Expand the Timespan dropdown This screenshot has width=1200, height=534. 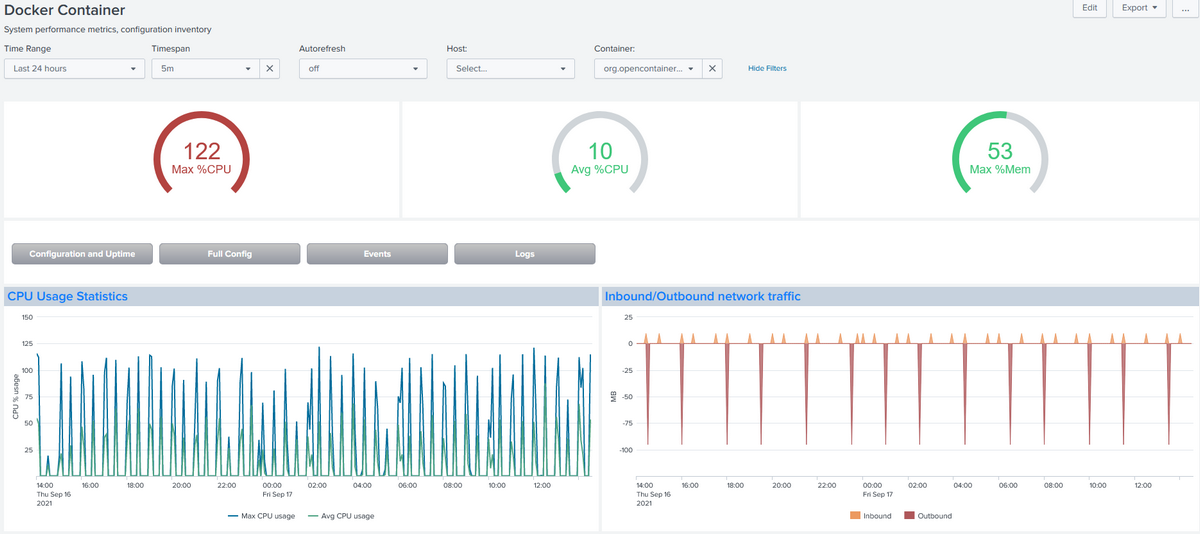206,69
